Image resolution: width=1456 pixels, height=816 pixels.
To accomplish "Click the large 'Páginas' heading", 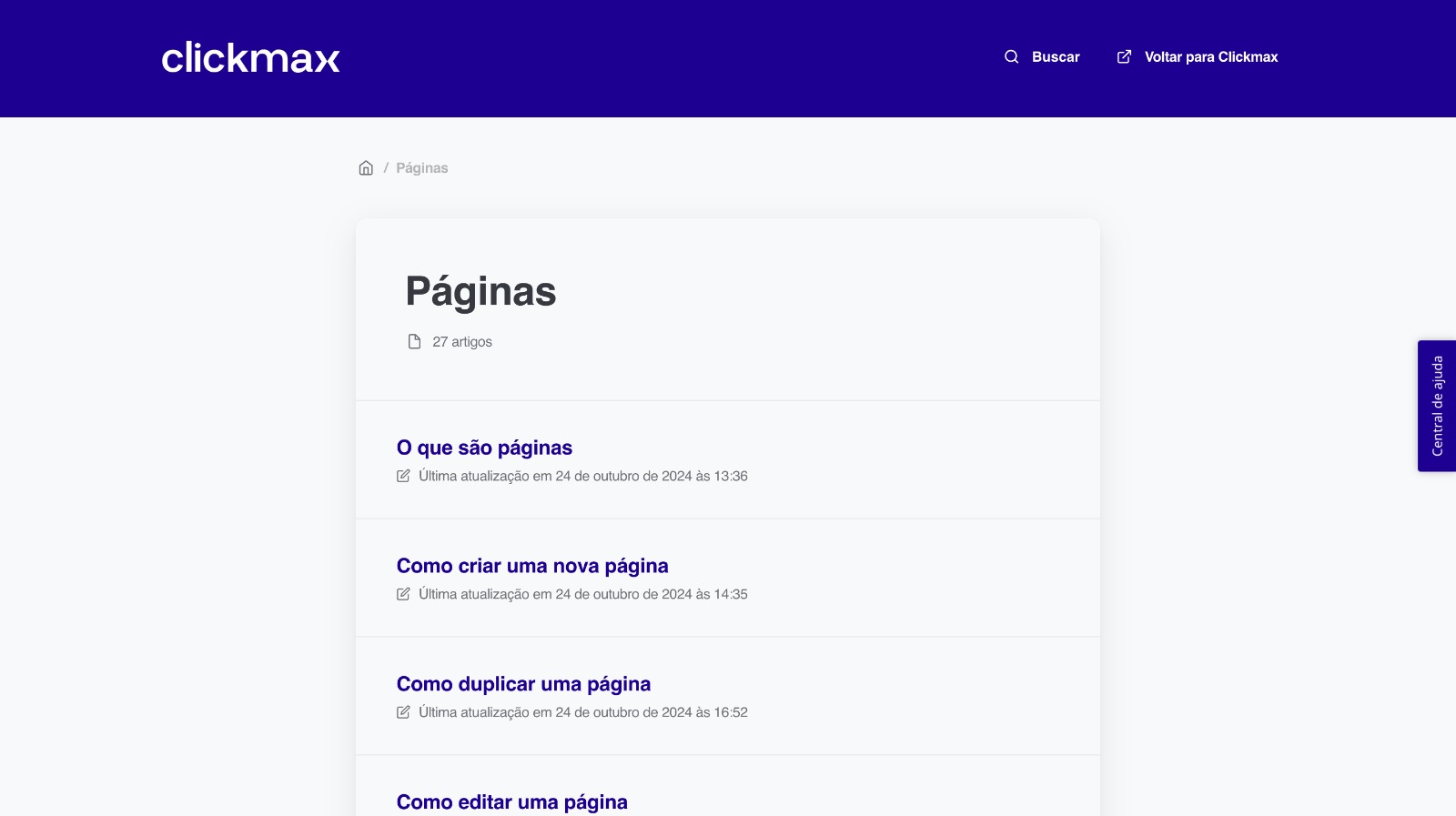I will (x=480, y=292).
